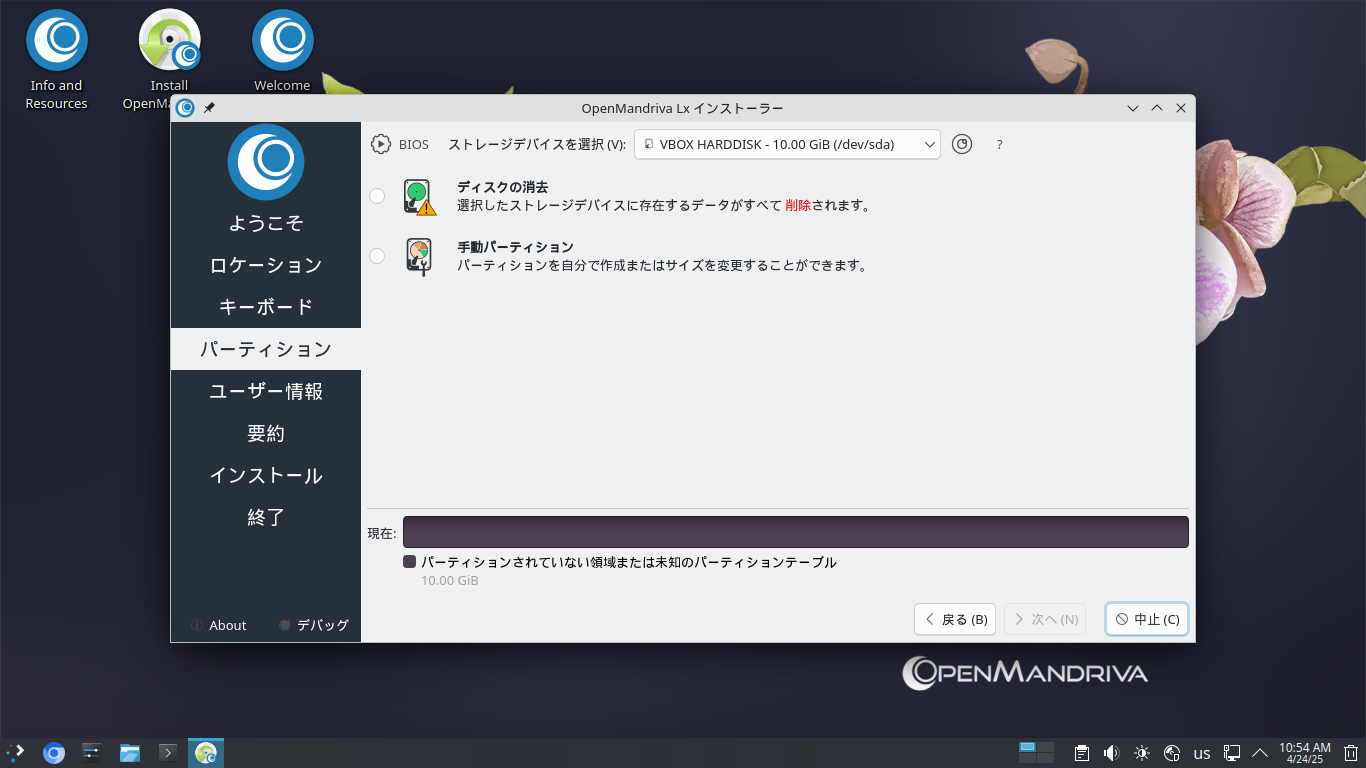Select the ディスクの消去 radio button

coord(377,196)
